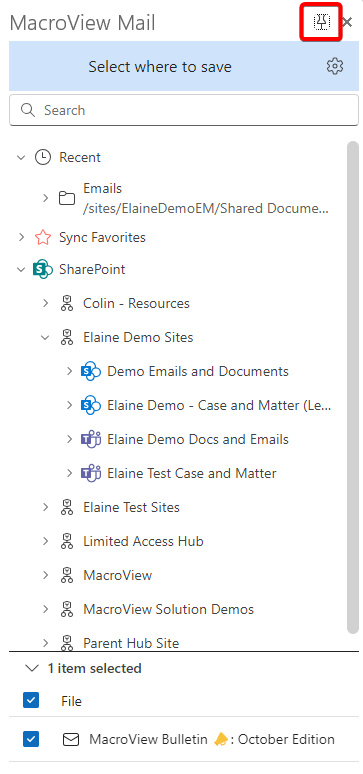Click the Sync Favorites star icon
Viewport: 363px width, 774px height.
point(43,237)
